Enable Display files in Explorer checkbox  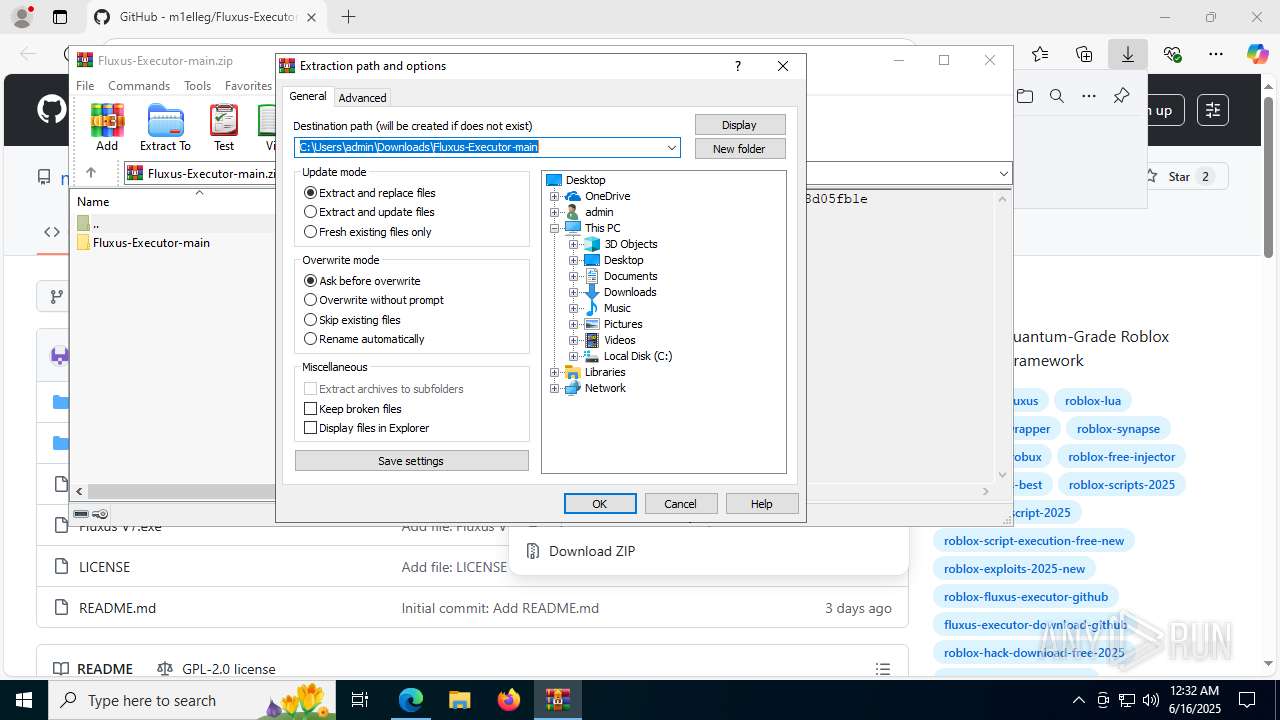(x=310, y=428)
